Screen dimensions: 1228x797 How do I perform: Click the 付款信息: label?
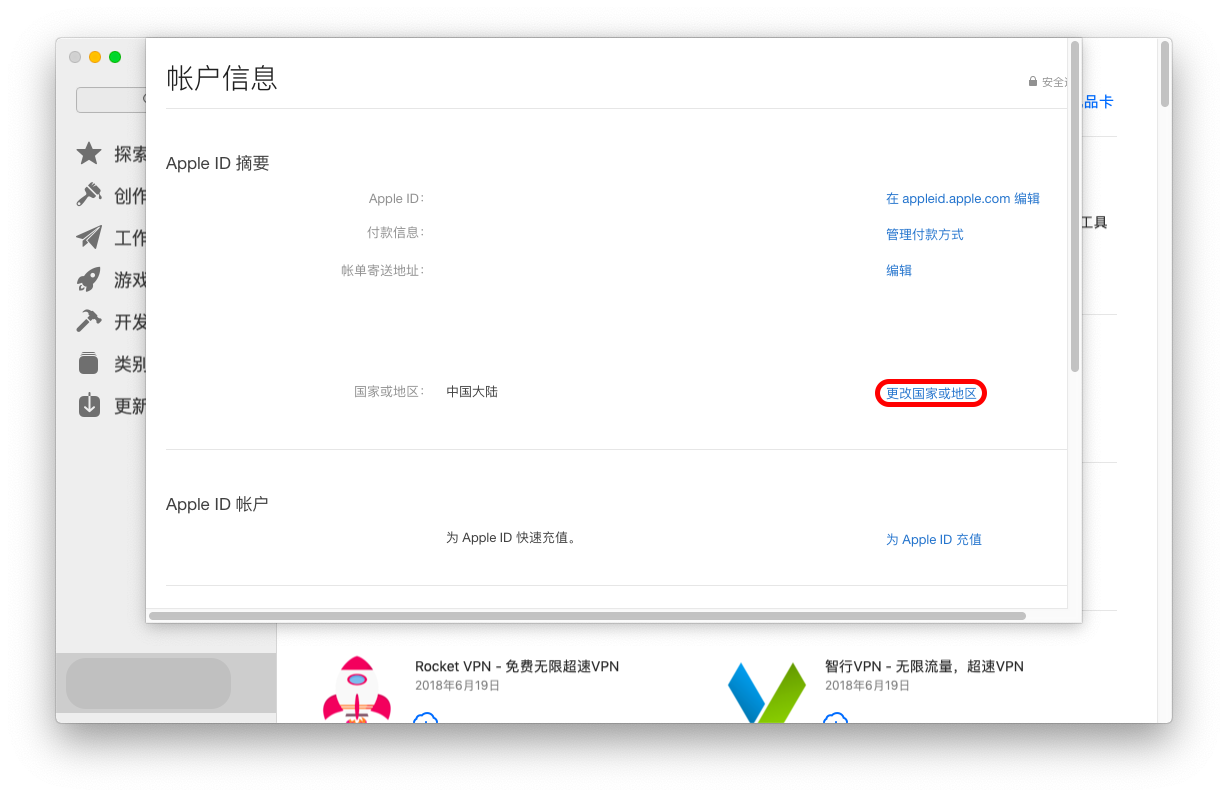[x=396, y=233]
